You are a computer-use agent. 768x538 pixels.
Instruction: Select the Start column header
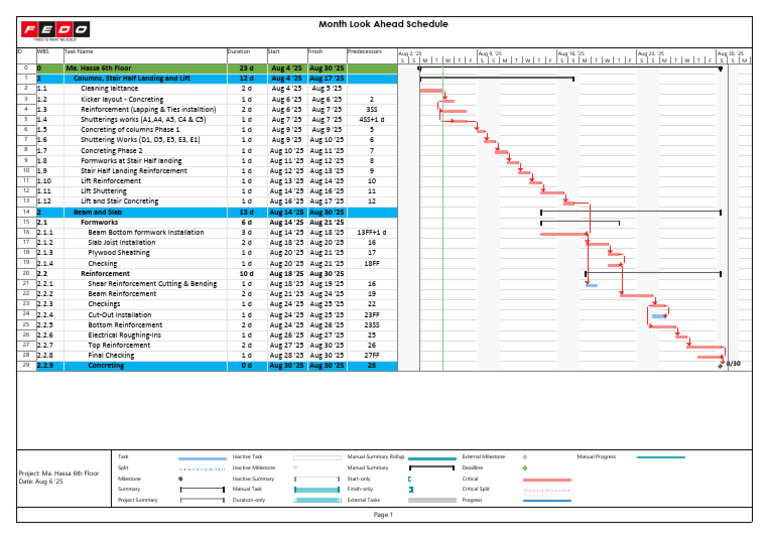(273, 51)
